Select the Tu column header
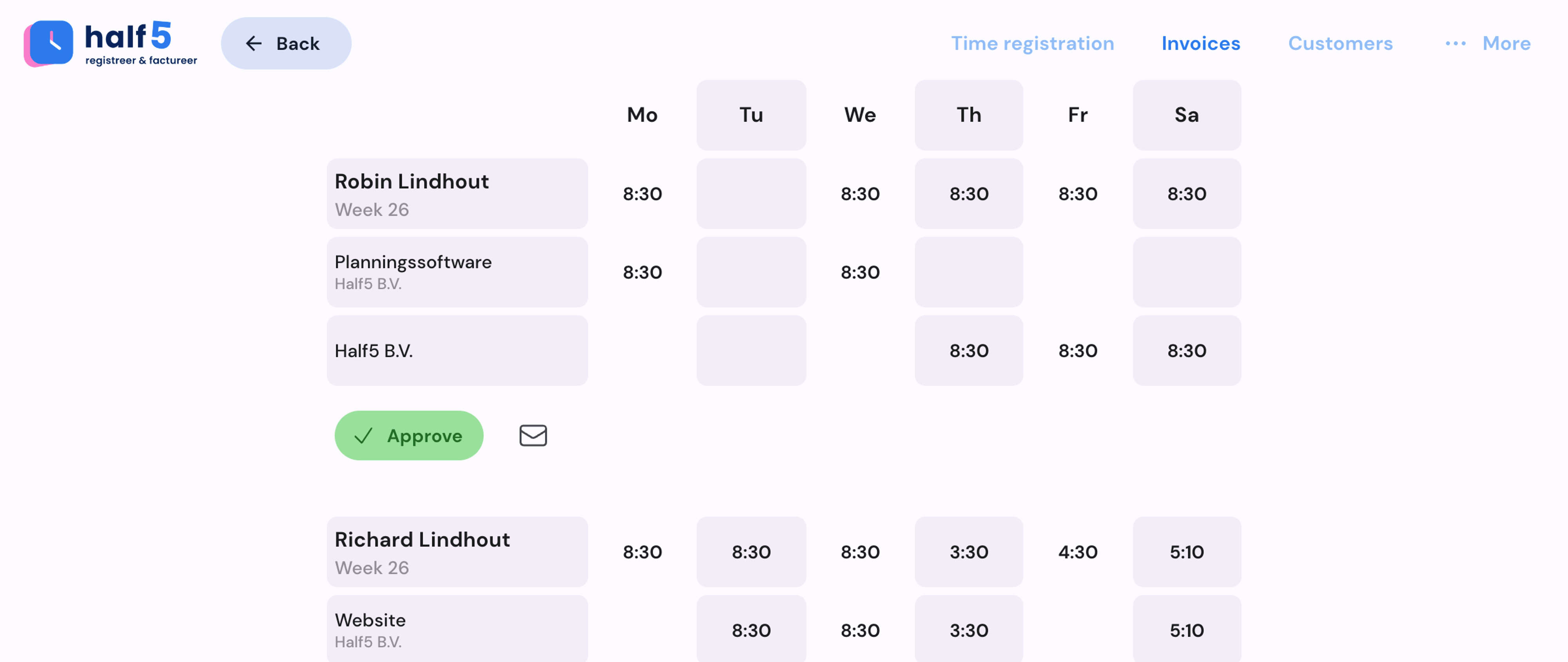Screen dimensions: 1568x662 751,115
